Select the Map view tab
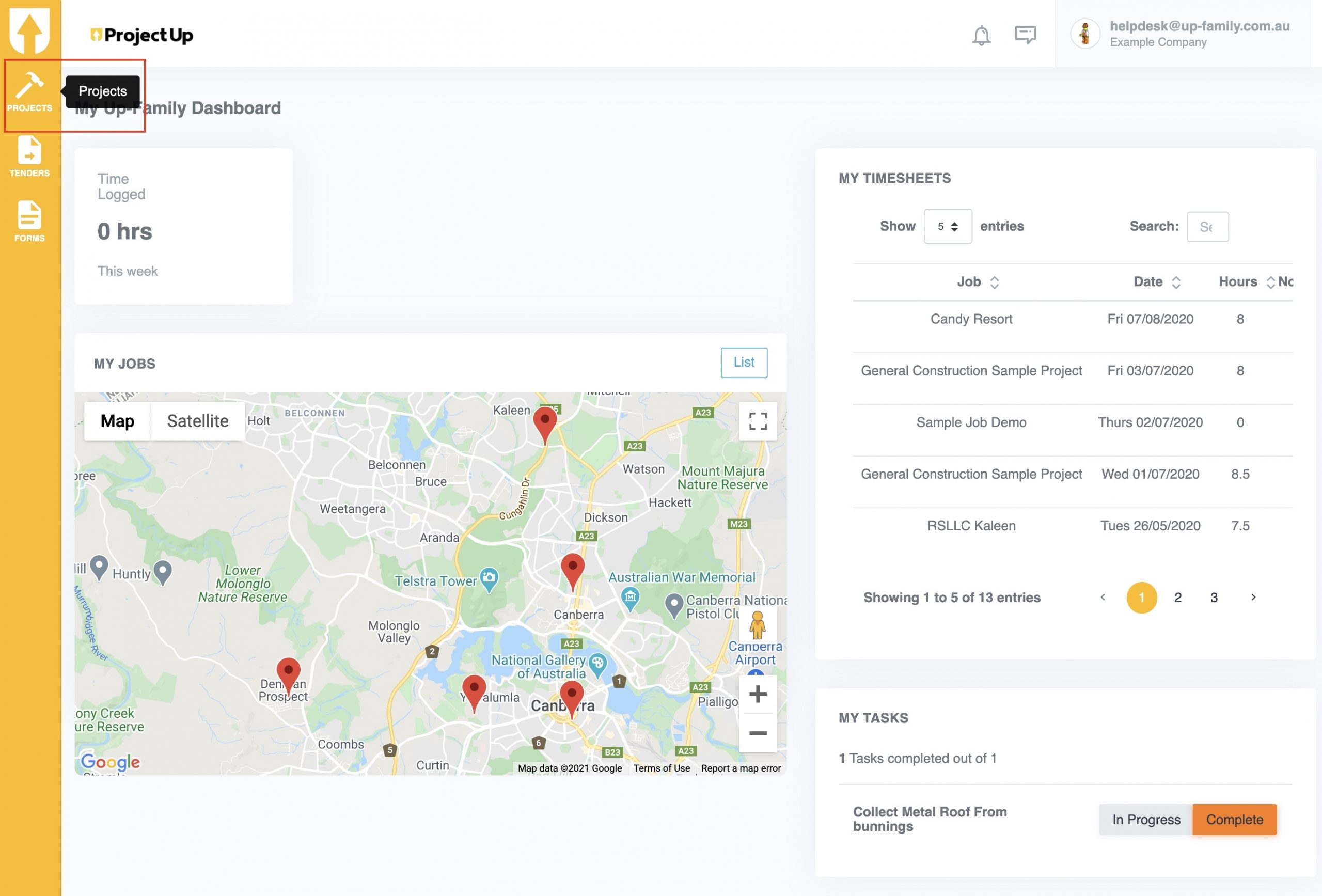This screenshot has height=896, width=1322. (x=117, y=421)
